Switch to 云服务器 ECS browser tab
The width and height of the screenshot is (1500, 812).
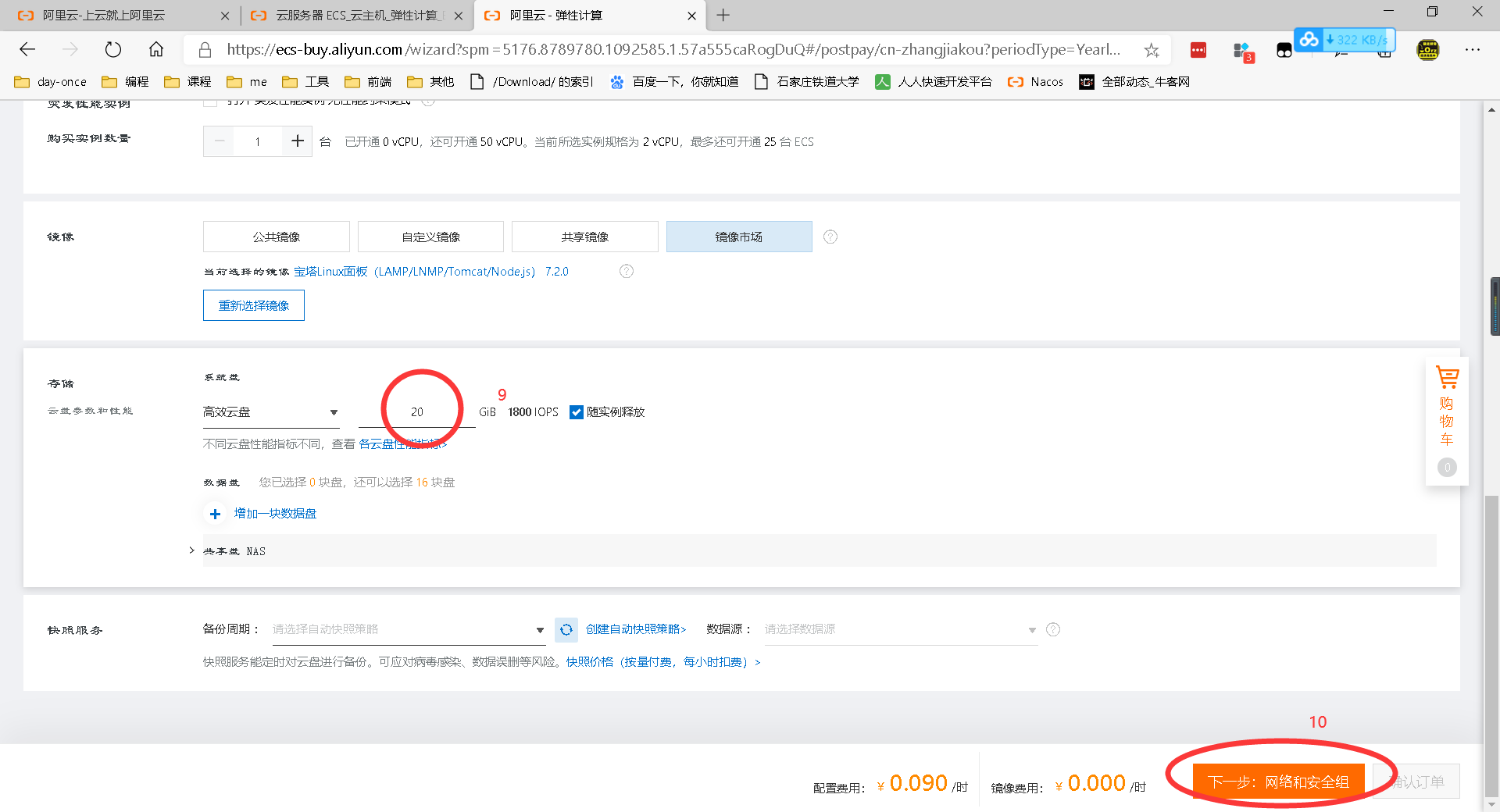[x=357, y=16]
